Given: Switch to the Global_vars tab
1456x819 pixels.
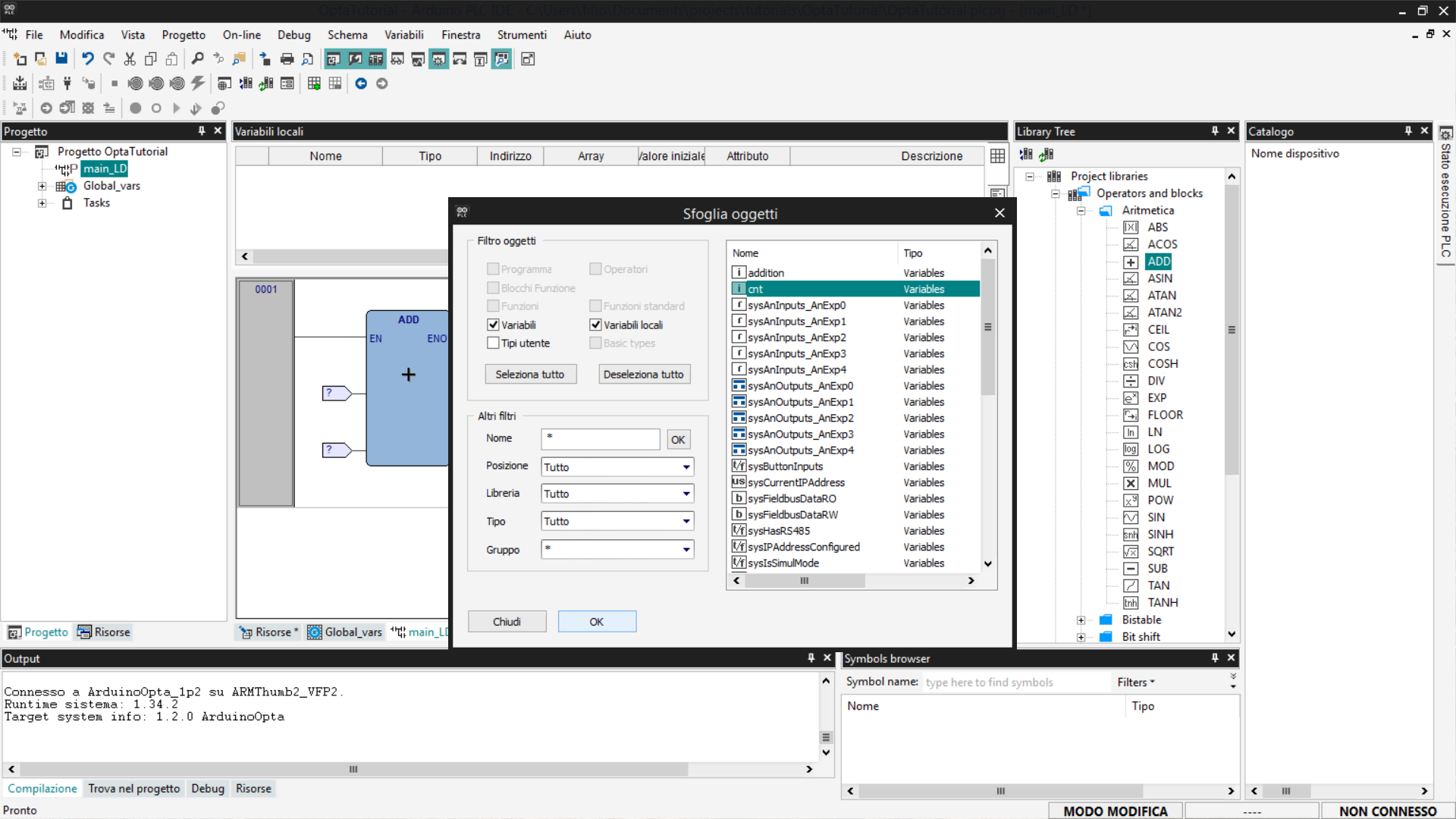Looking at the screenshot, I should pos(345,632).
